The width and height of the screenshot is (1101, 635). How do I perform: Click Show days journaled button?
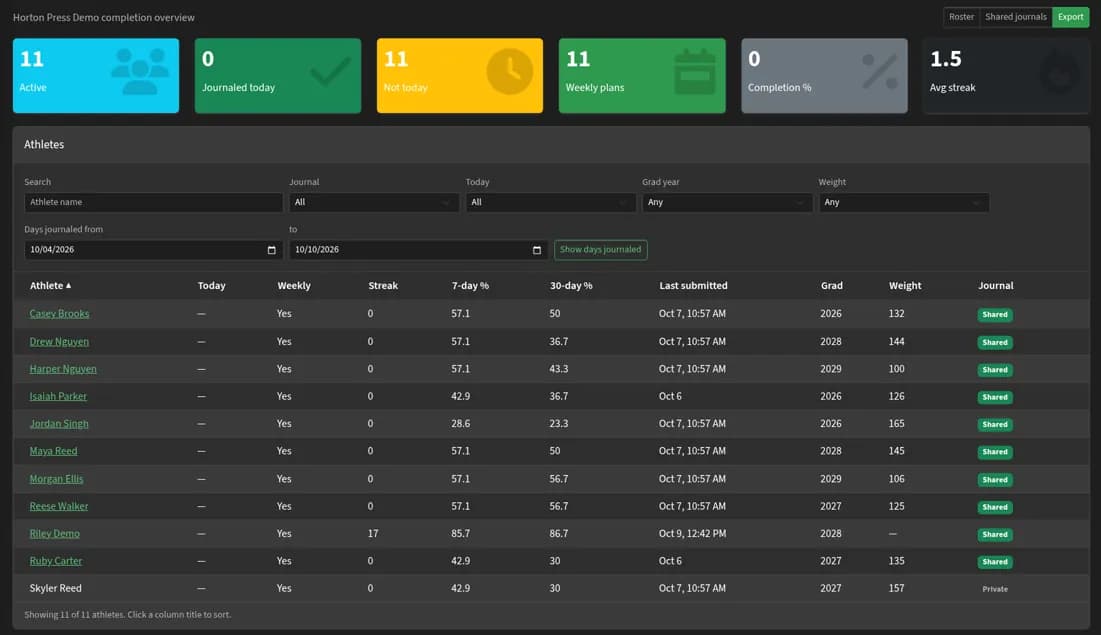600,249
